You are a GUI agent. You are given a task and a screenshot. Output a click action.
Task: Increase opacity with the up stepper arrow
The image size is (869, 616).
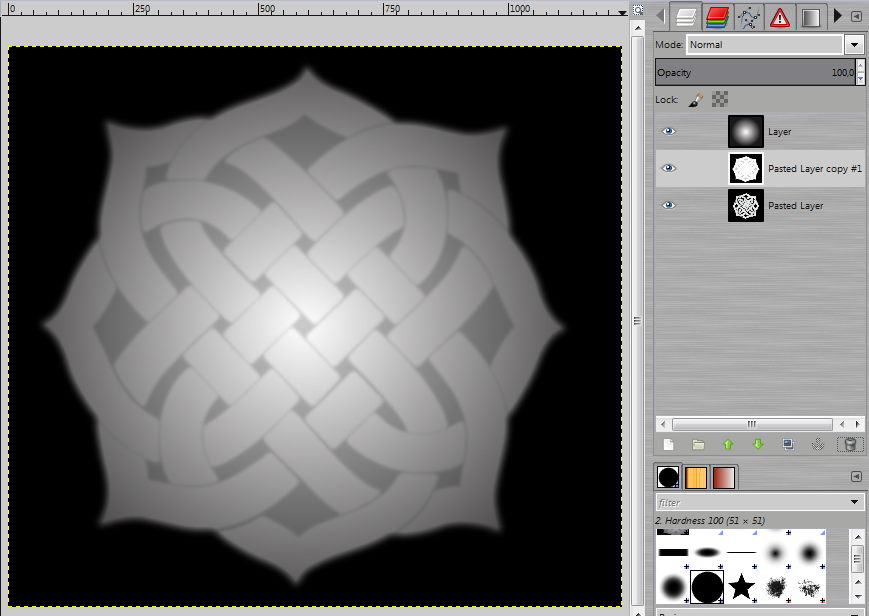860,66
